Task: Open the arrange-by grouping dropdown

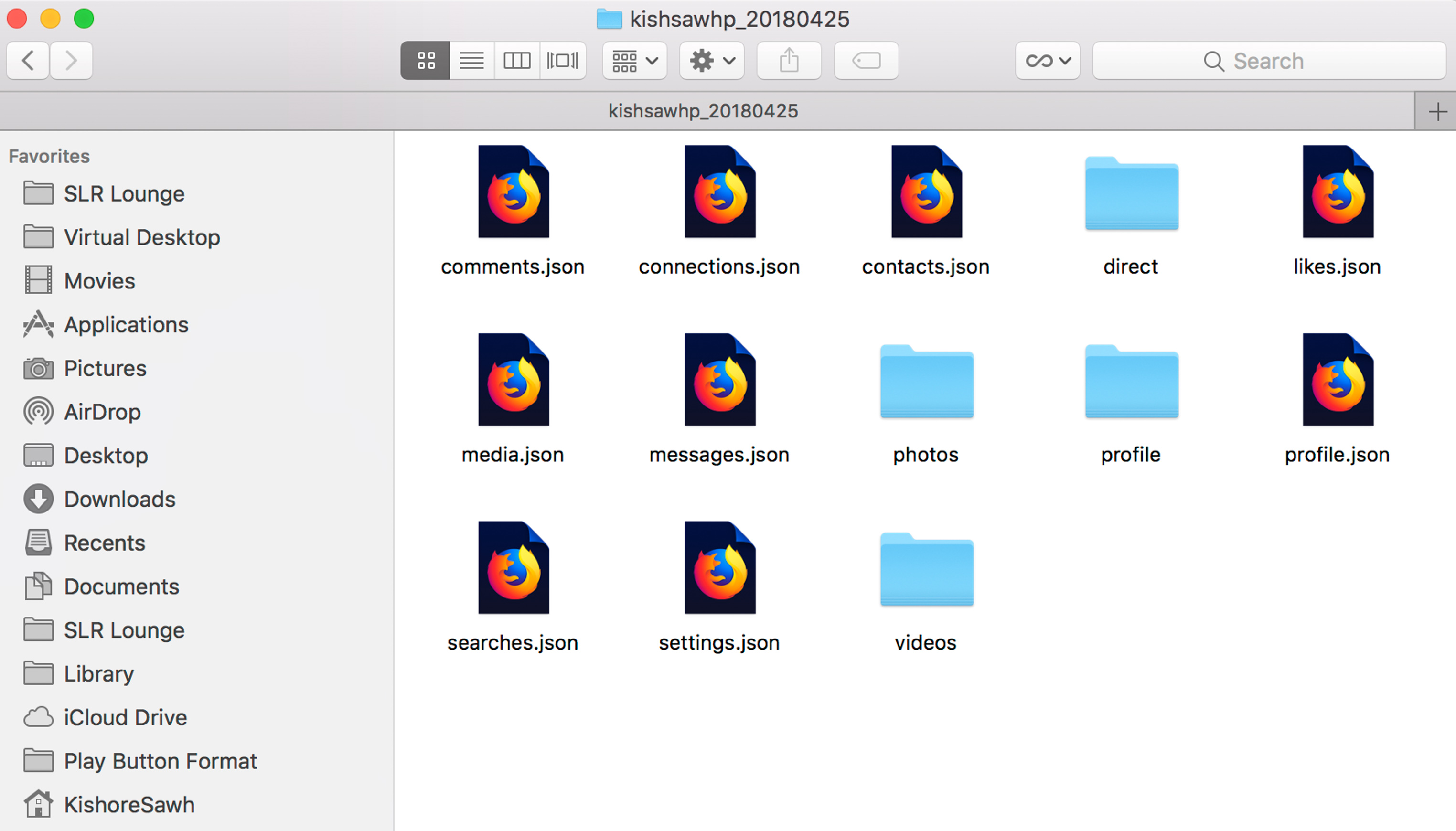Action: point(635,61)
